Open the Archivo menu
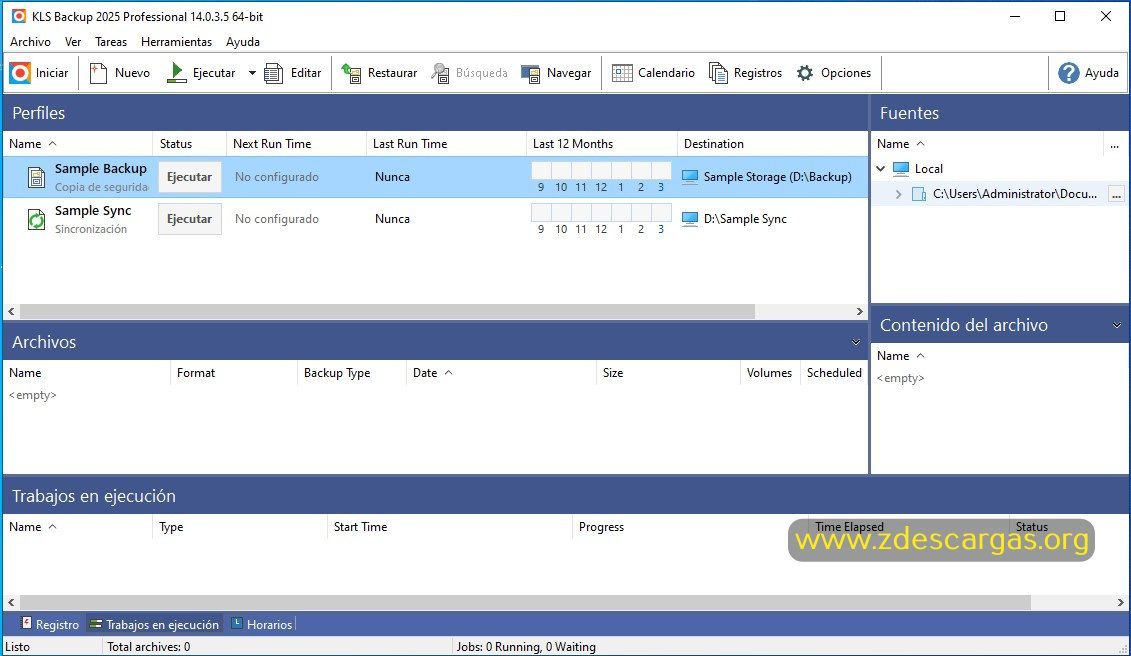This screenshot has width=1131, height=656. click(30, 42)
